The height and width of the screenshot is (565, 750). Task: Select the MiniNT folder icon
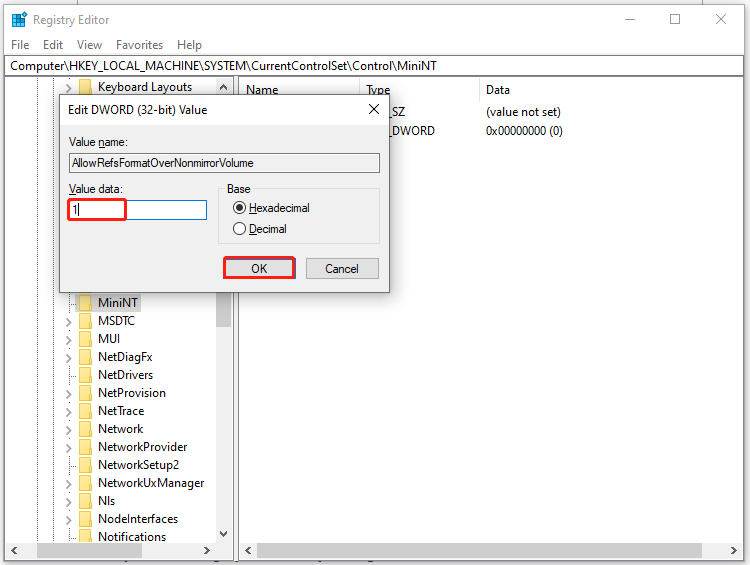[86, 302]
